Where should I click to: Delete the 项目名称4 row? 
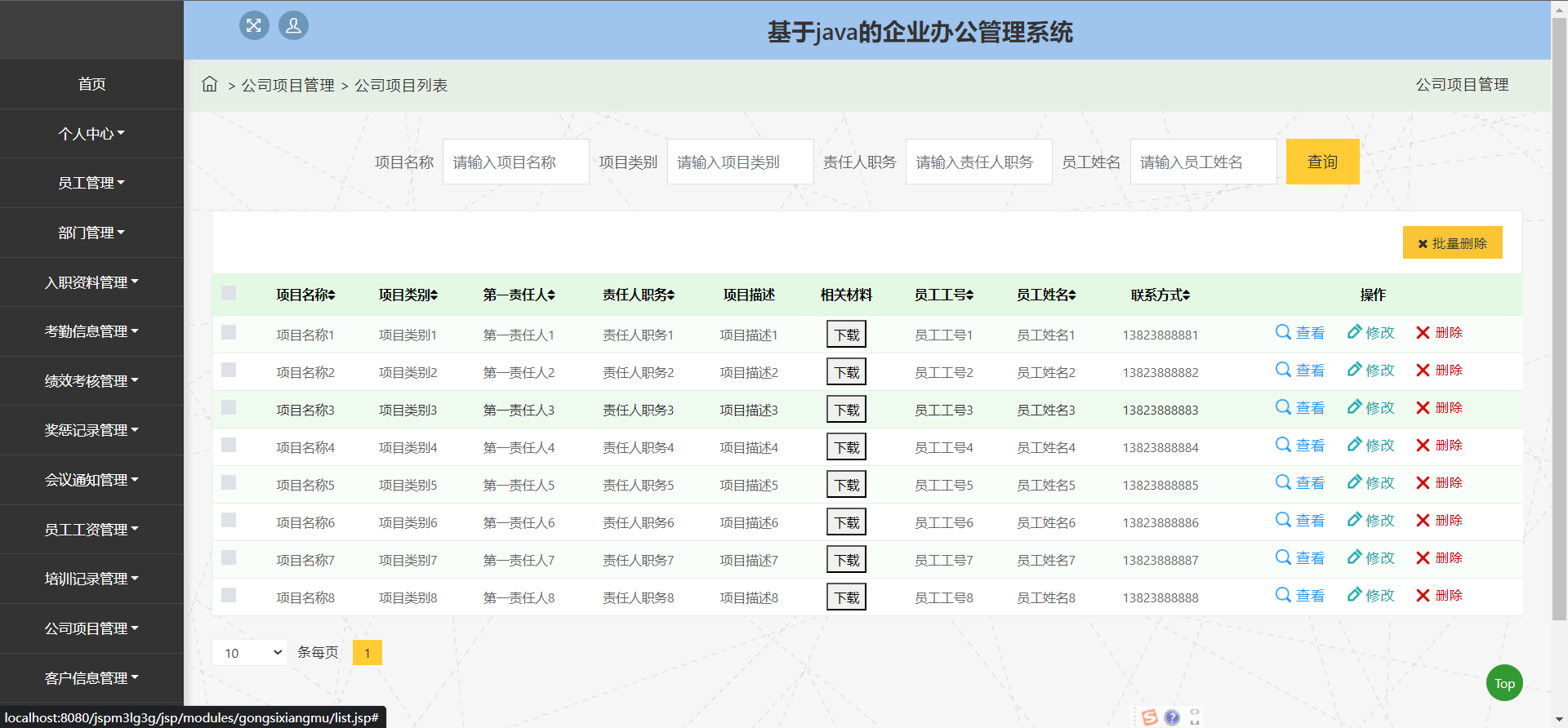pos(1439,445)
